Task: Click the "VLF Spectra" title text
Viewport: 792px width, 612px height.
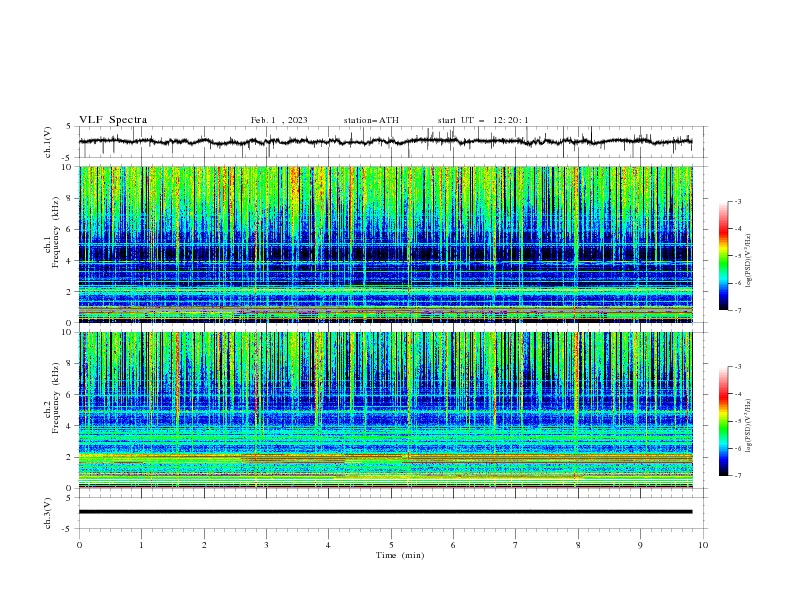Action: pyautogui.click(x=113, y=120)
